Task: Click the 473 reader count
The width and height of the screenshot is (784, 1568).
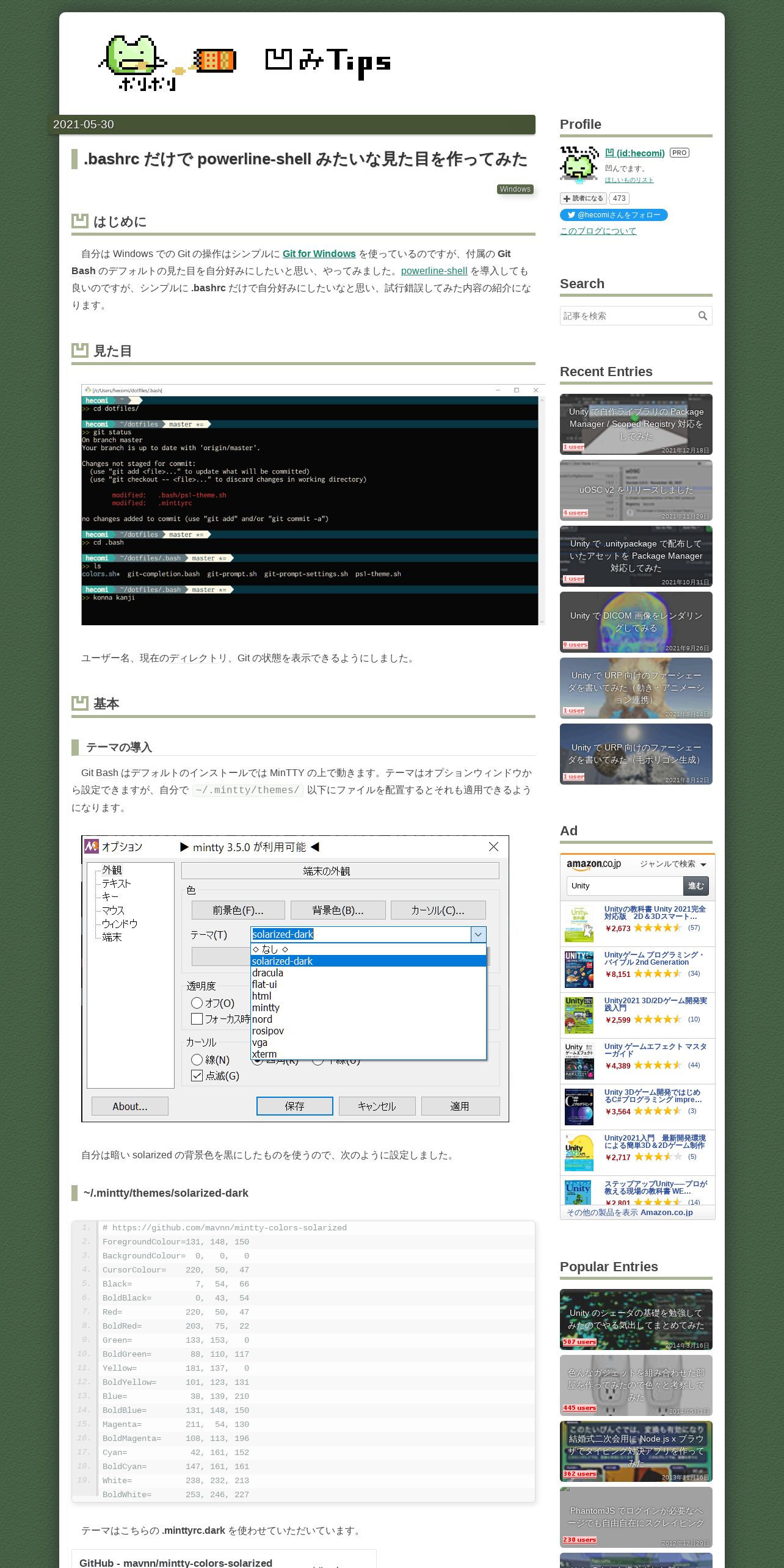Action: coord(619,198)
